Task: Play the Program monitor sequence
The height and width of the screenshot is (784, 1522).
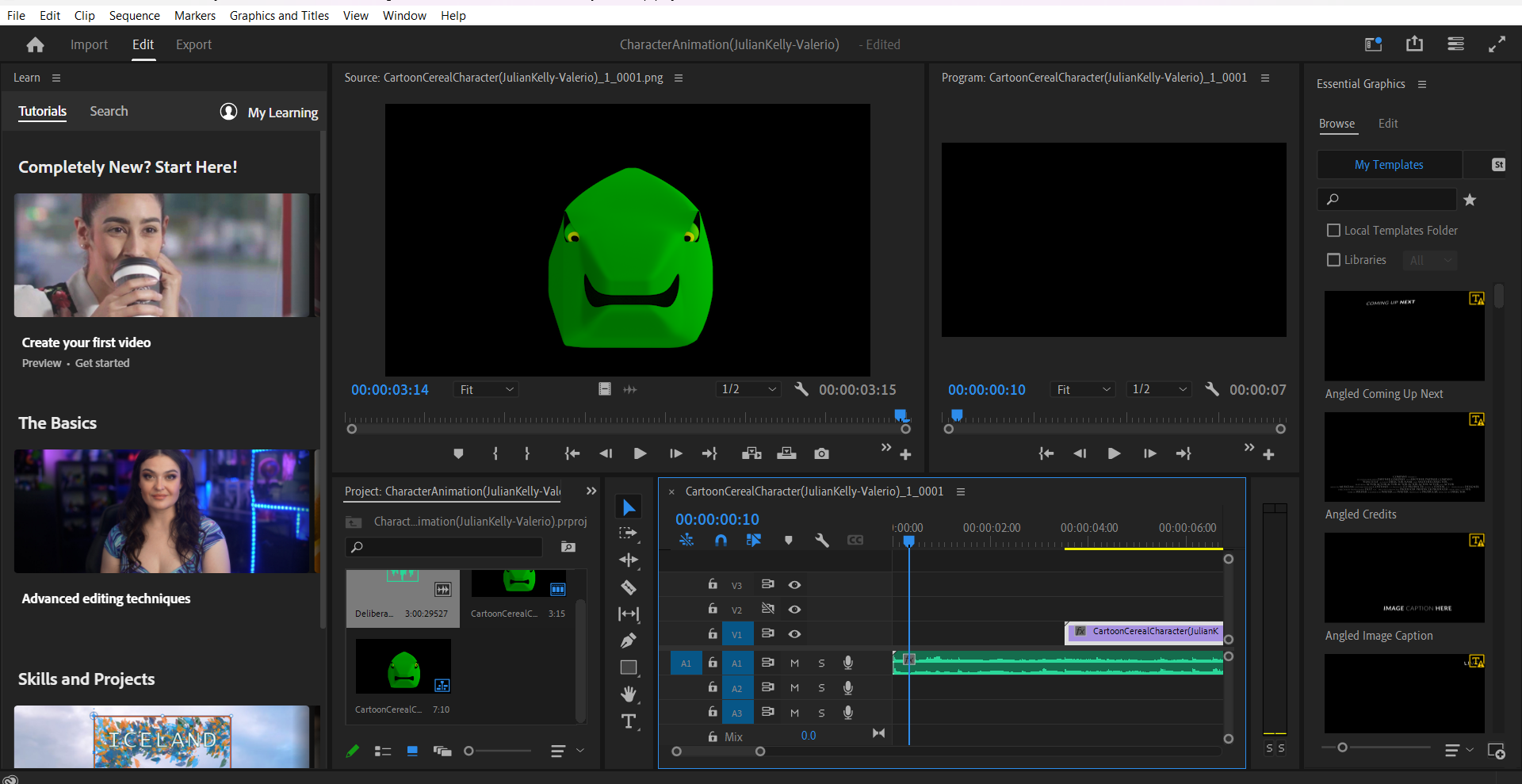Action: 1114,453
